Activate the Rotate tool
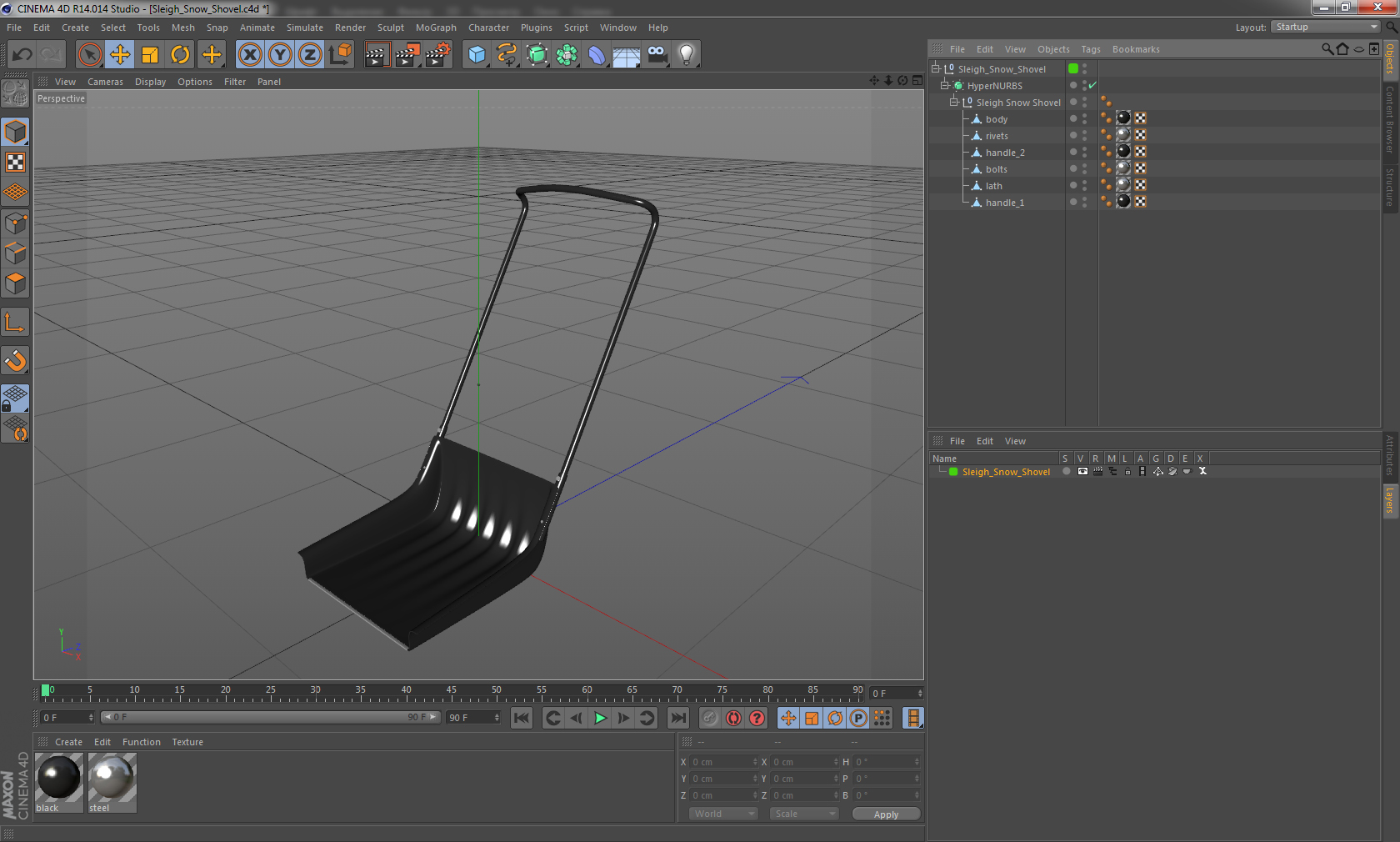Image resolution: width=1400 pixels, height=842 pixels. 180,55
